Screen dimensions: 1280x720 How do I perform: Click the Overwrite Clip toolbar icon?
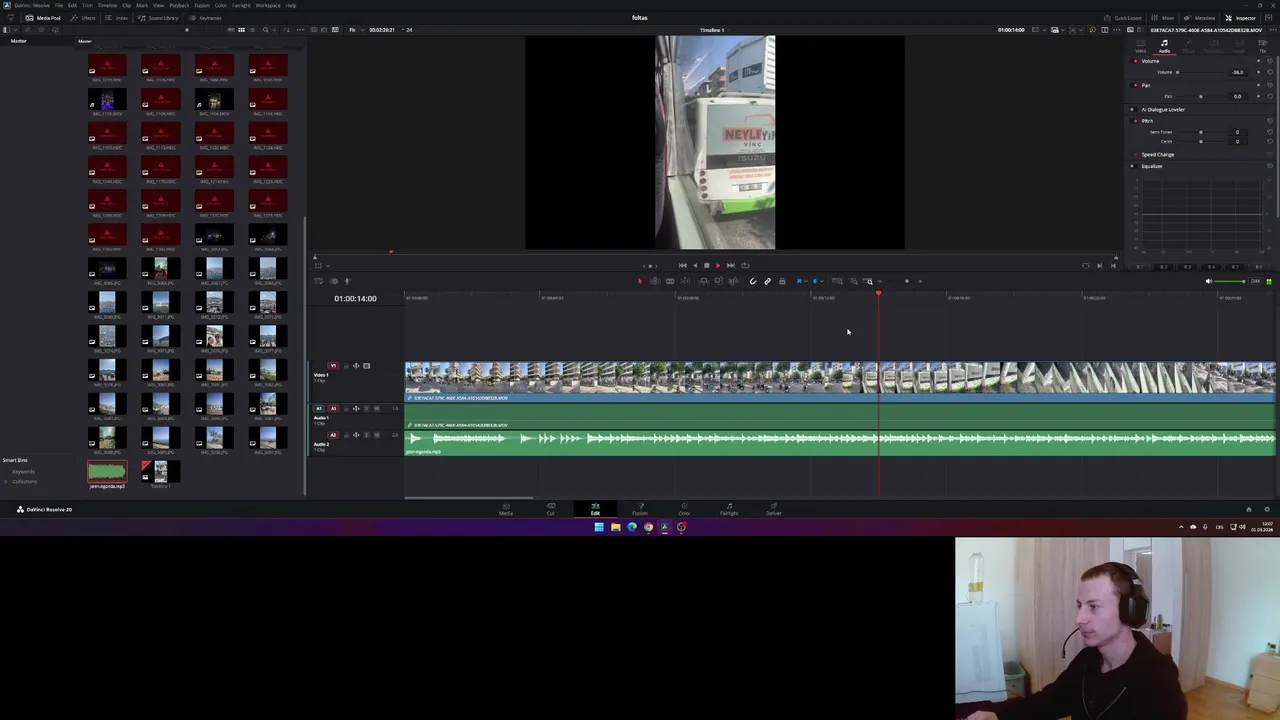click(x=719, y=281)
